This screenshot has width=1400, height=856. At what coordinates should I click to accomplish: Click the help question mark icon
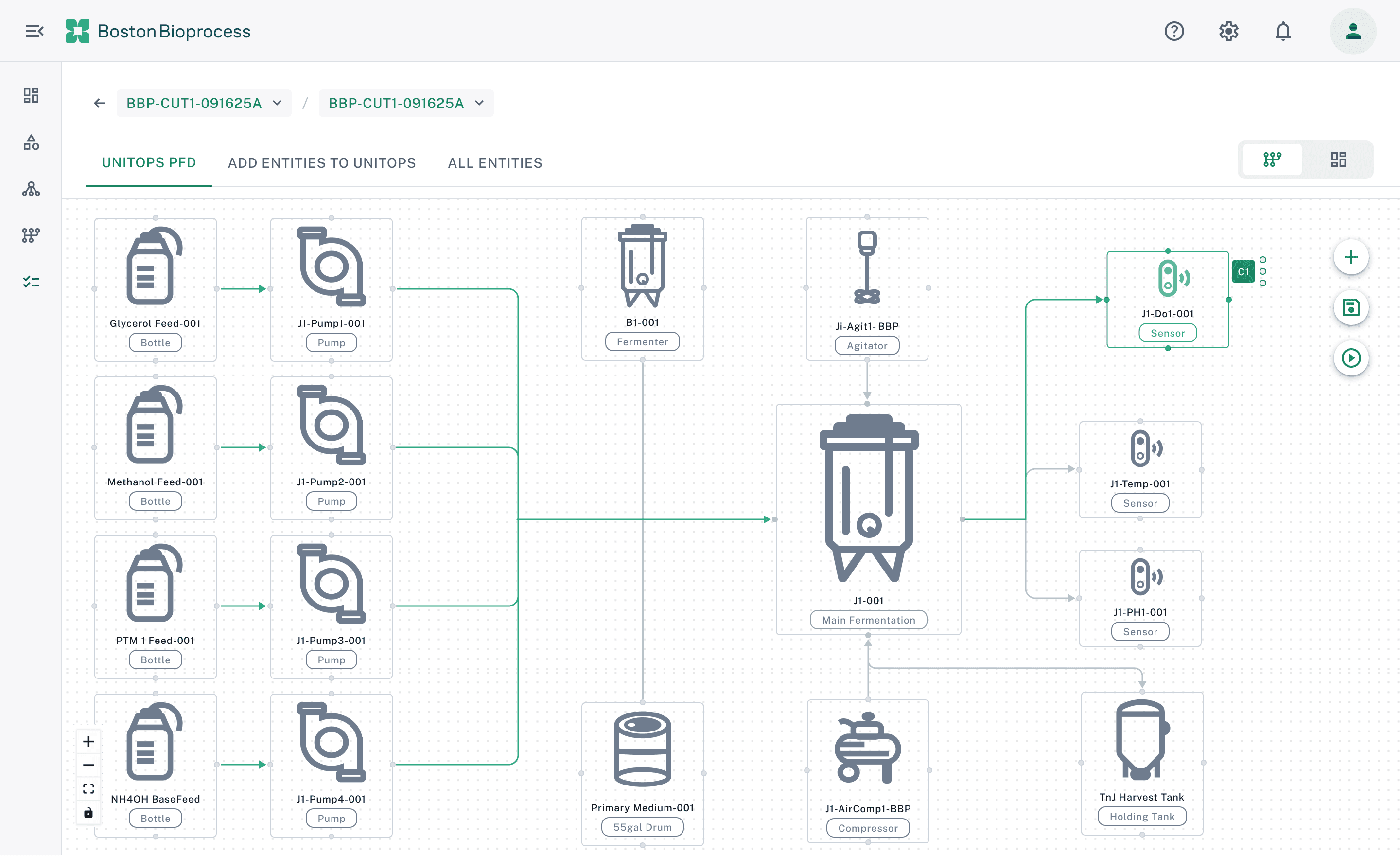[x=1173, y=31]
